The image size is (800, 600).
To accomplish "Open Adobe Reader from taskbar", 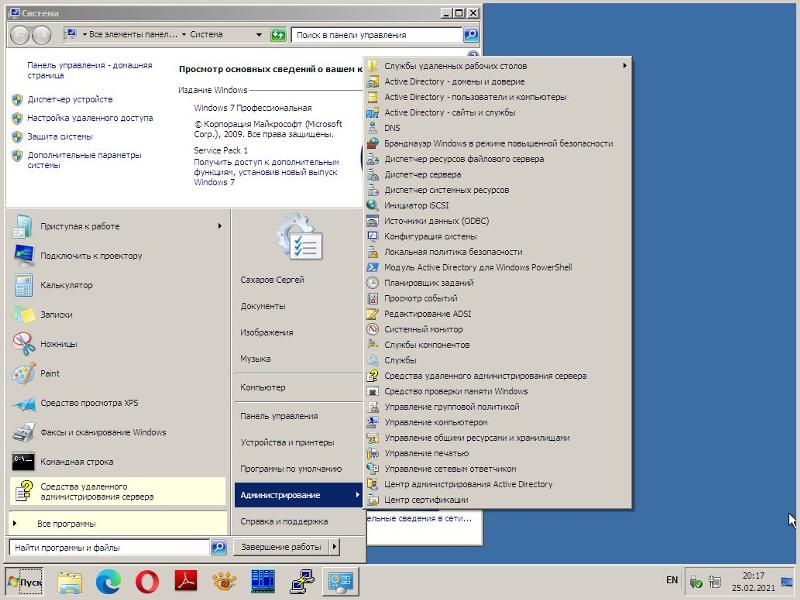I will (186, 582).
